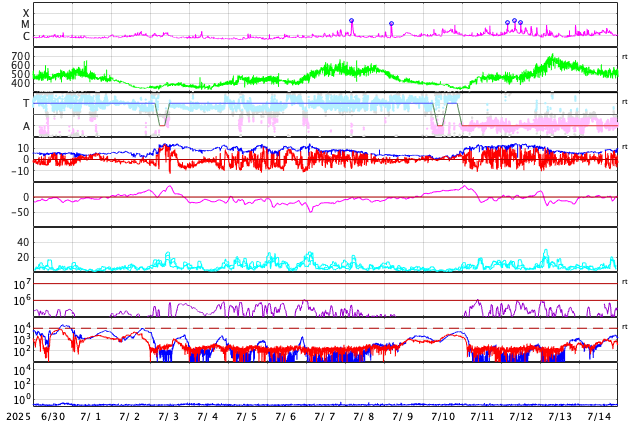Click the 7/11 date label
This screenshot has height=424, width=634.
482,417
